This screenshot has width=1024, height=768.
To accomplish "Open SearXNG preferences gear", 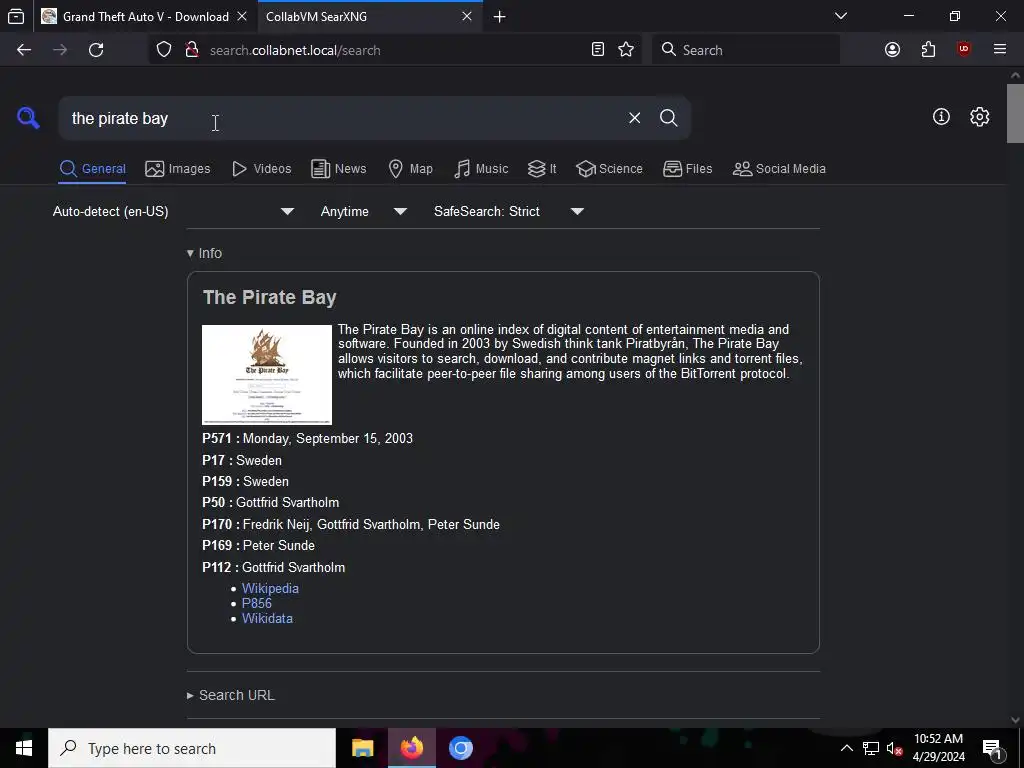I will pos(979,117).
